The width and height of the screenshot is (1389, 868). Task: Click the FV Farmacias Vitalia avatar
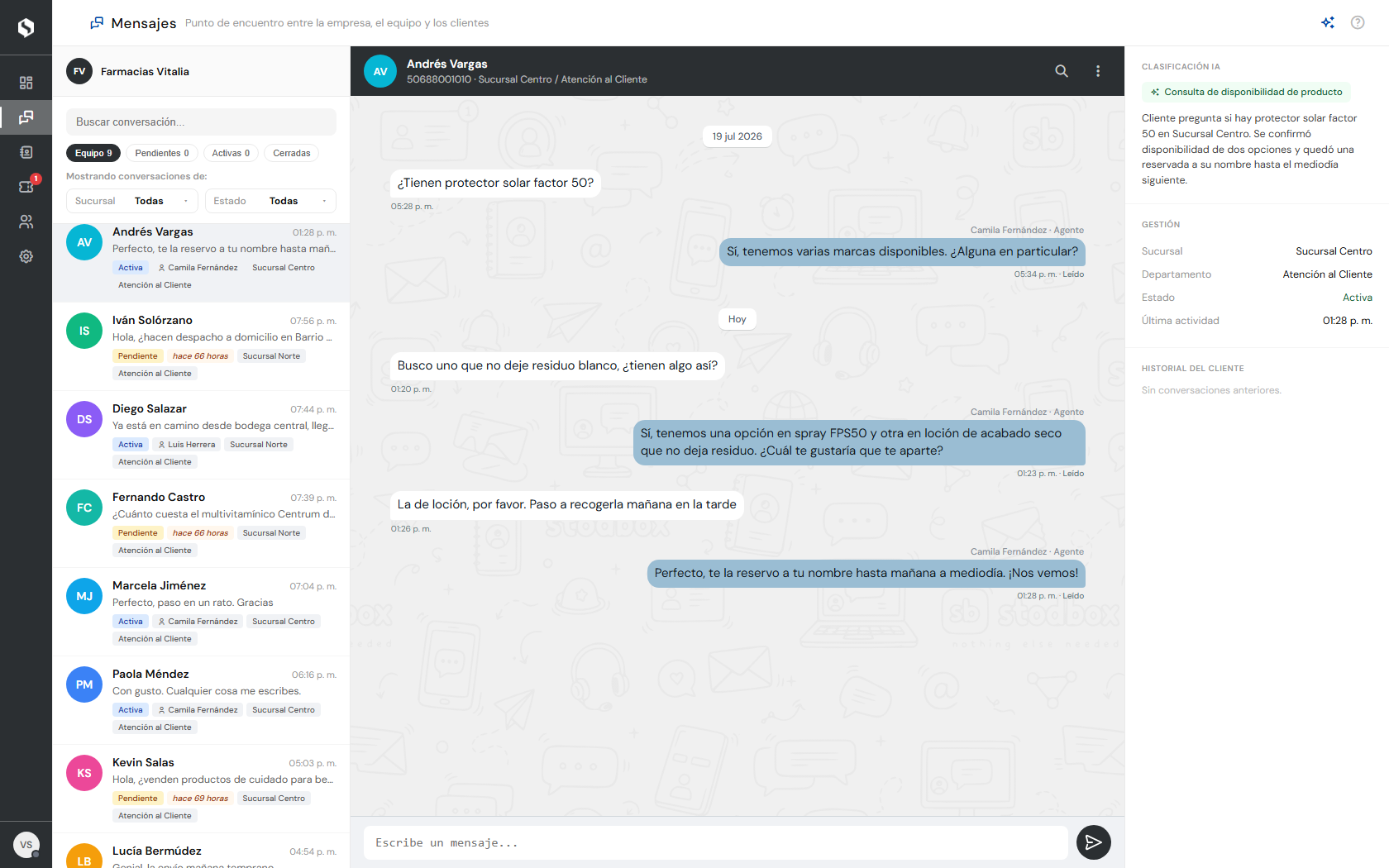[x=79, y=71]
